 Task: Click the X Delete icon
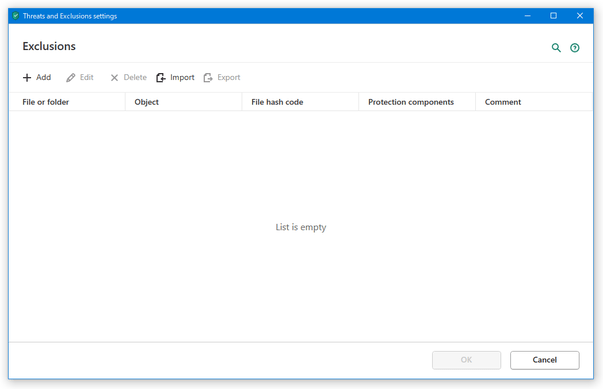(114, 78)
